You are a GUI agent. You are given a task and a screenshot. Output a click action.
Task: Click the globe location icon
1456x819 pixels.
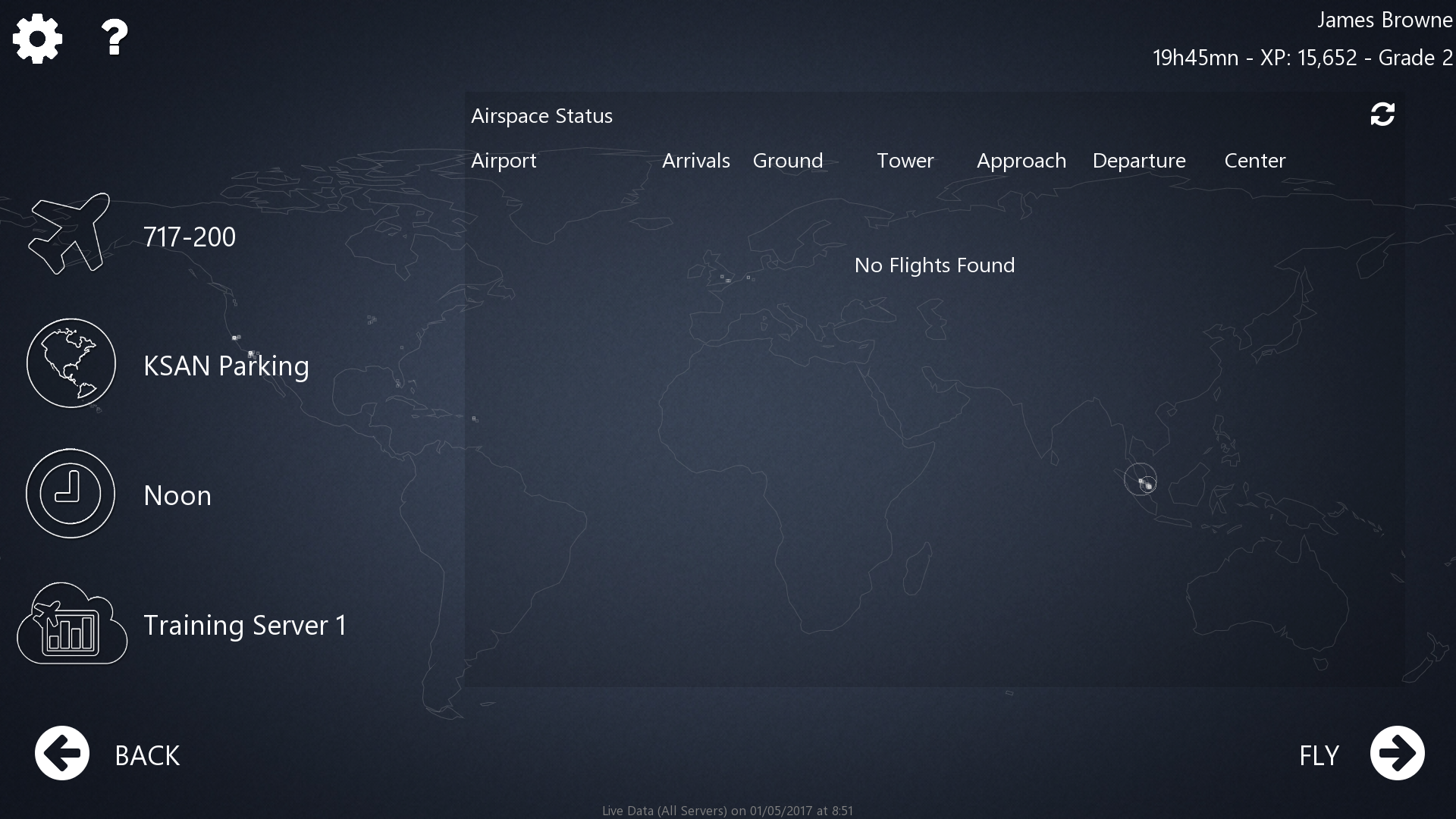click(71, 363)
